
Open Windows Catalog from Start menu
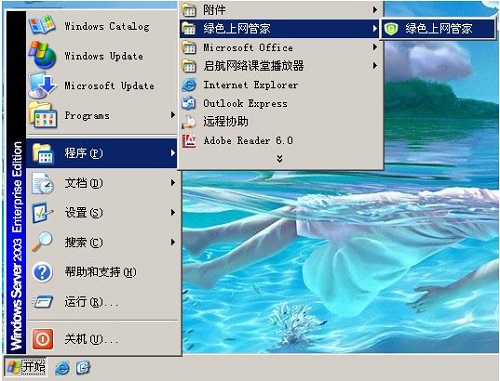[x=102, y=26]
